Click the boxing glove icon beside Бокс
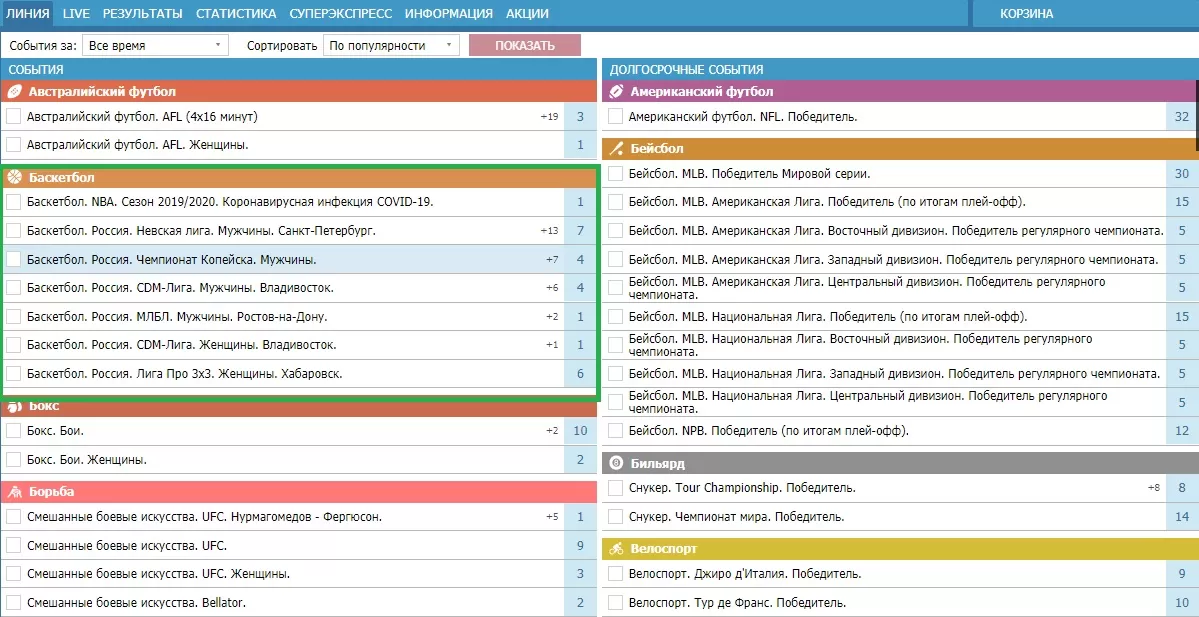 click(x=14, y=407)
